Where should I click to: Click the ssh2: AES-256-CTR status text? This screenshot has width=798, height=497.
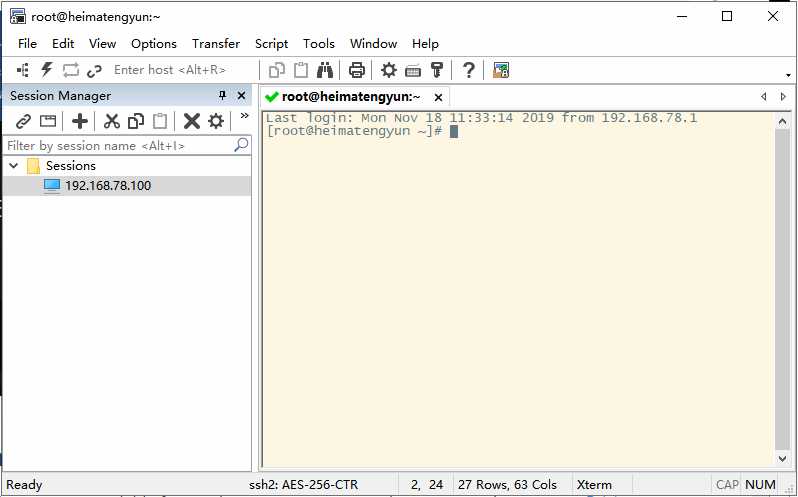(x=303, y=485)
